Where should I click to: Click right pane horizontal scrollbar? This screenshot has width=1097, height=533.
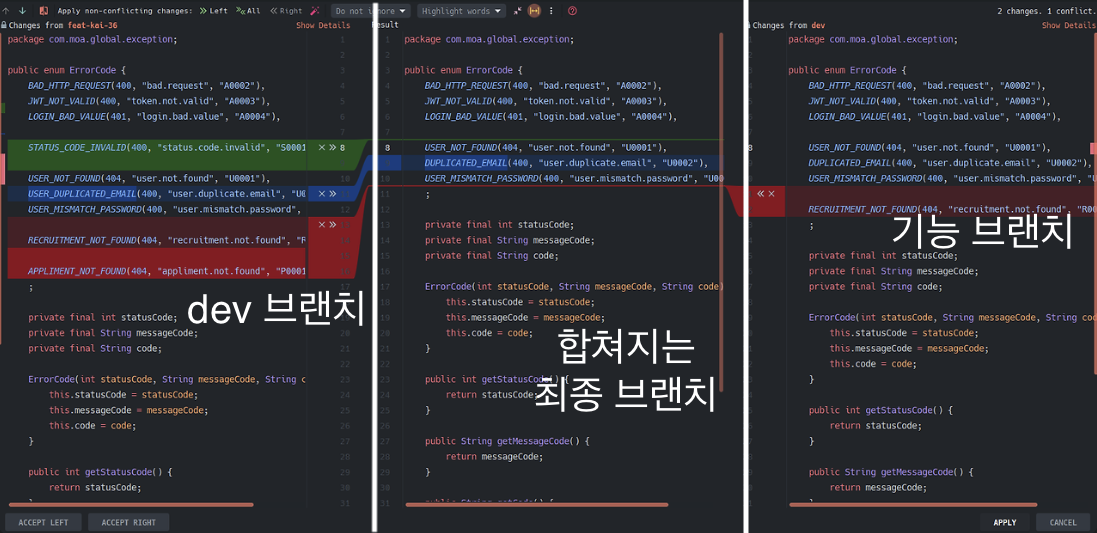(x=913, y=504)
